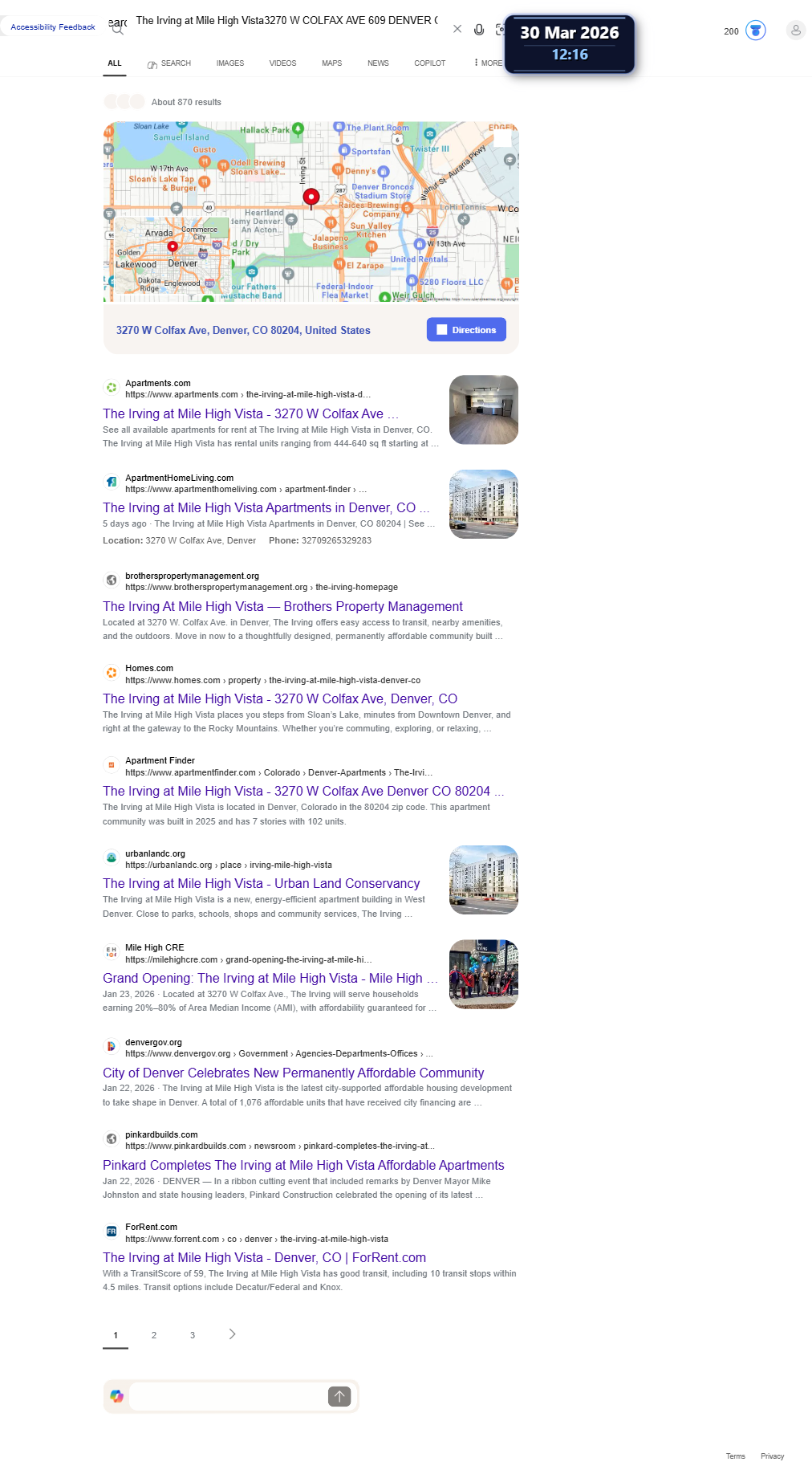Switch to the COPILOT tab
The width and height of the screenshot is (812, 1470).
pos(430,63)
